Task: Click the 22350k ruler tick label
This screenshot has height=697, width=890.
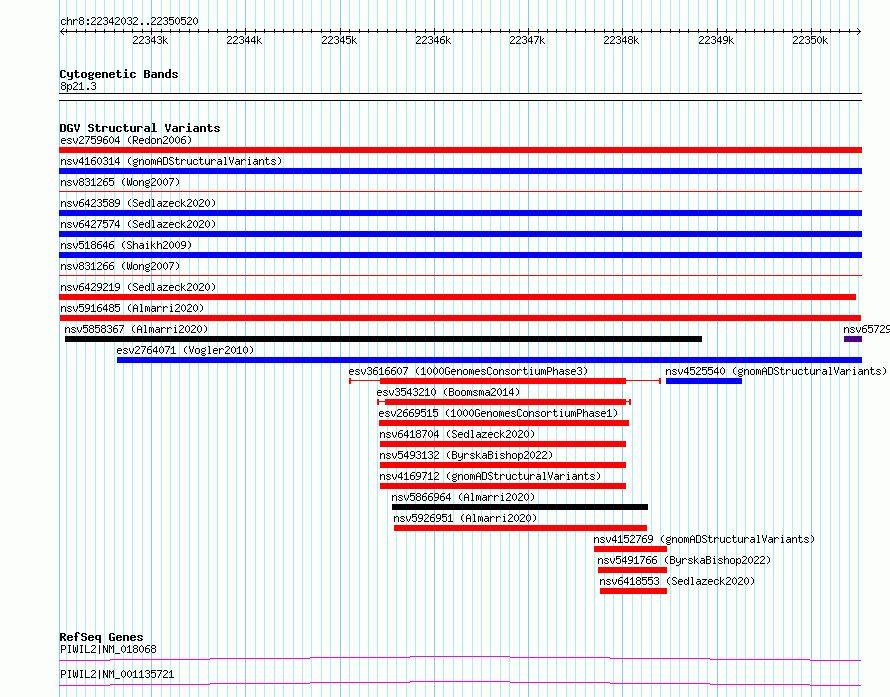Action: pyautogui.click(x=810, y=40)
